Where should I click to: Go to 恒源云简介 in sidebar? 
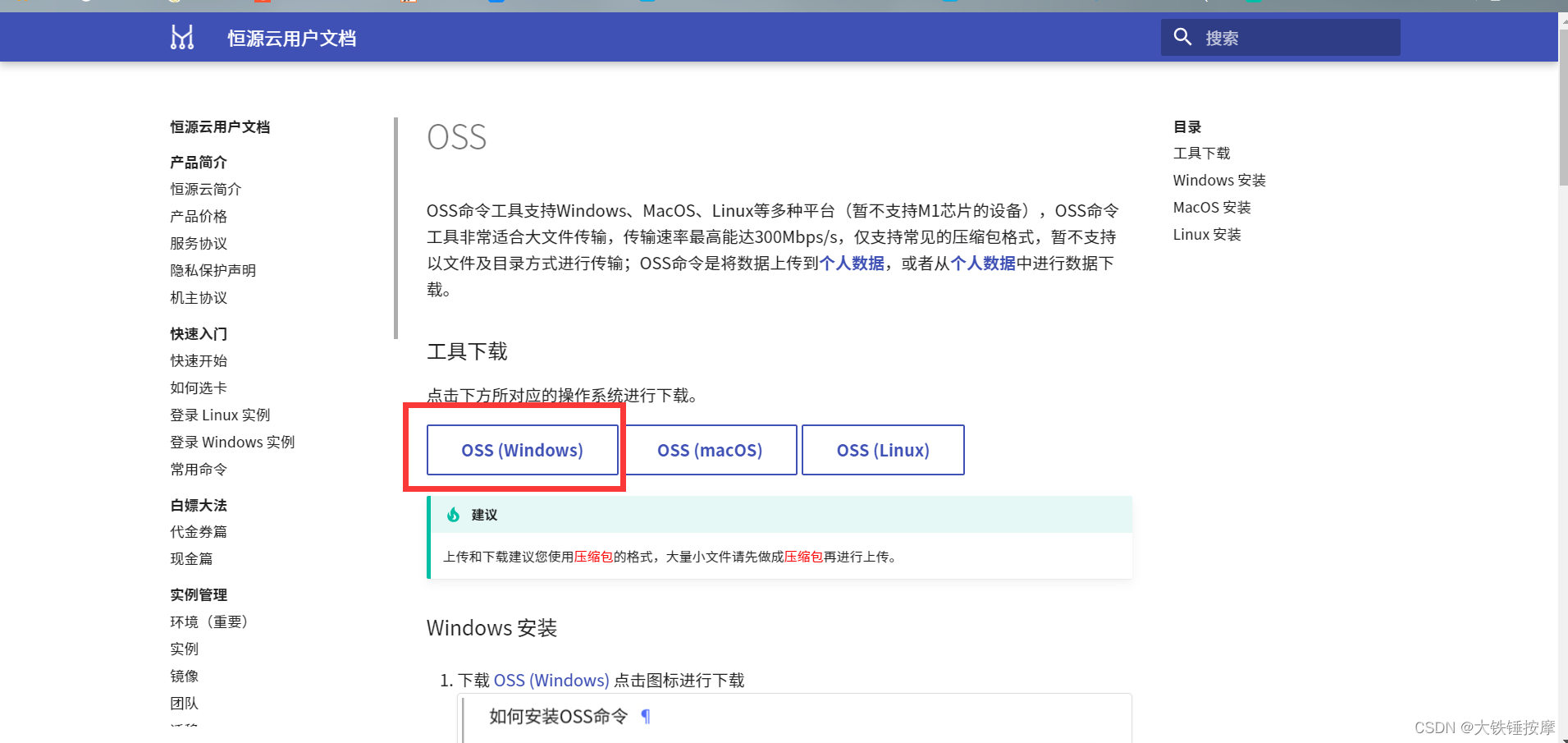(x=206, y=190)
